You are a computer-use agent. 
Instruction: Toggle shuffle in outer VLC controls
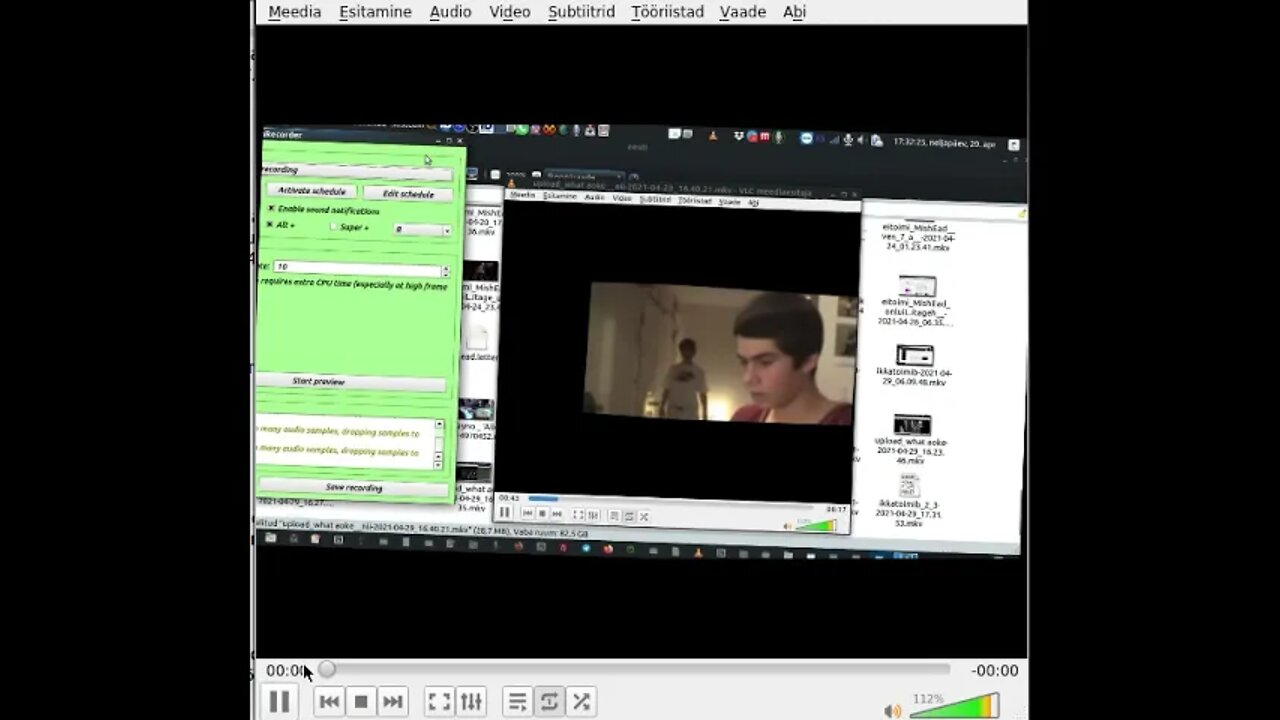click(581, 702)
